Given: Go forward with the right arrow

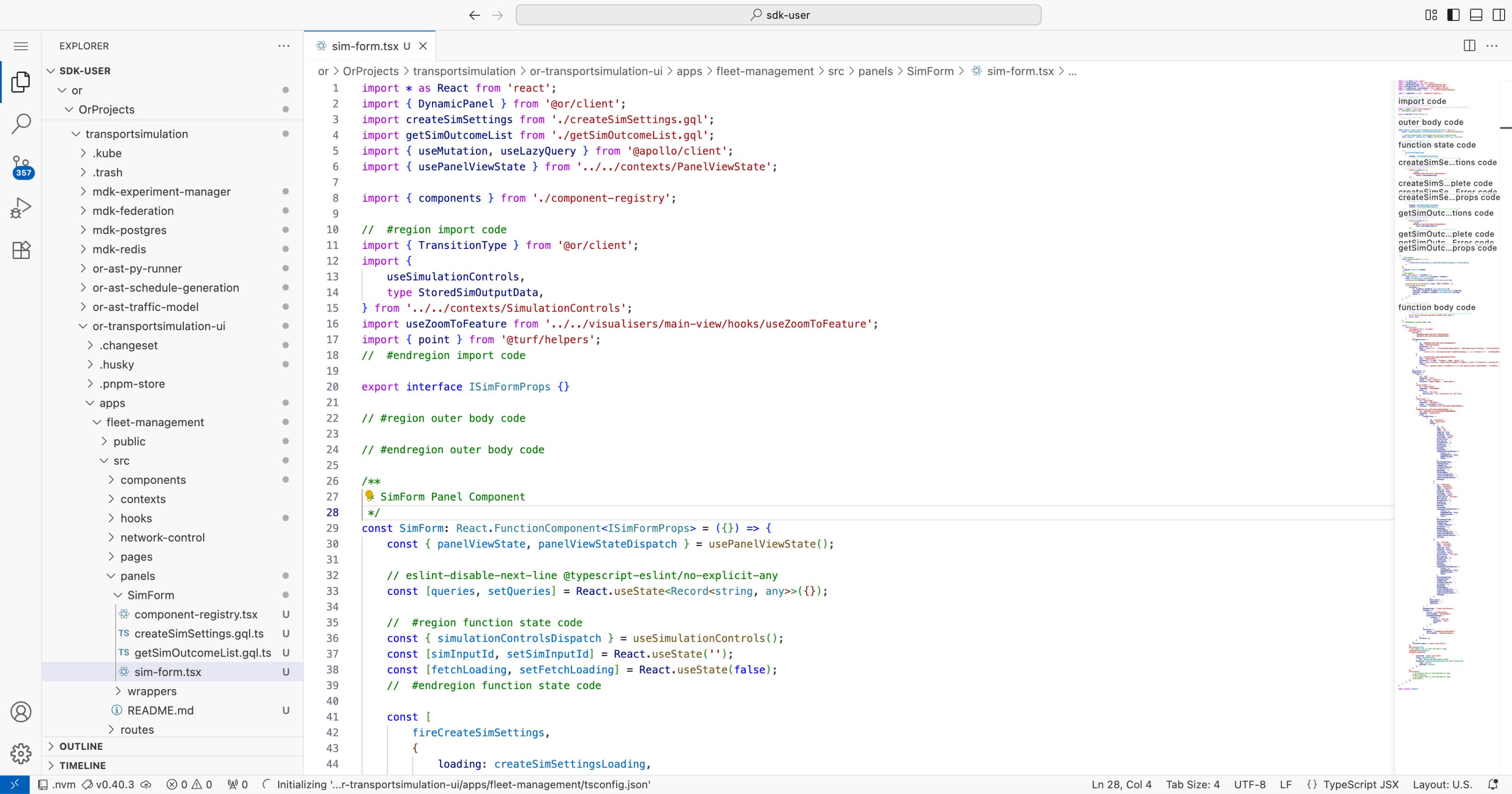Looking at the screenshot, I should pyautogui.click(x=497, y=15).
